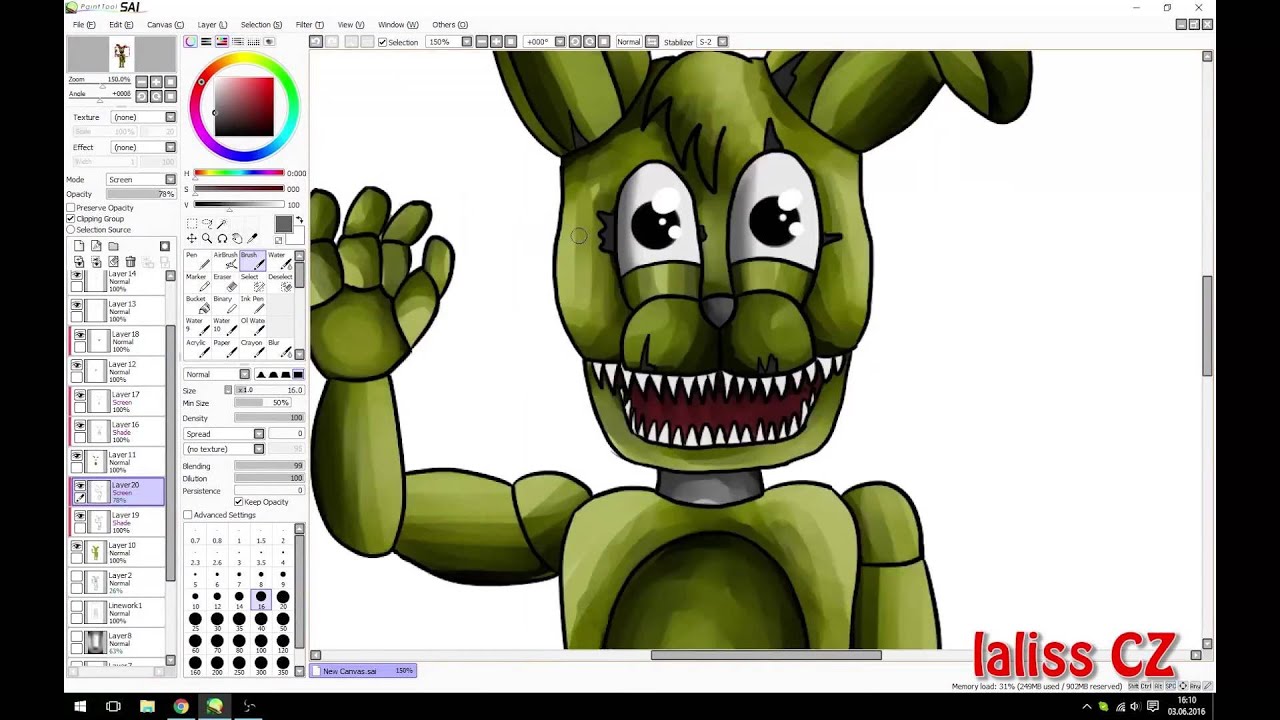
Task: Toggle the HSV slider panel icon
Action: click(x=222, y=42)
